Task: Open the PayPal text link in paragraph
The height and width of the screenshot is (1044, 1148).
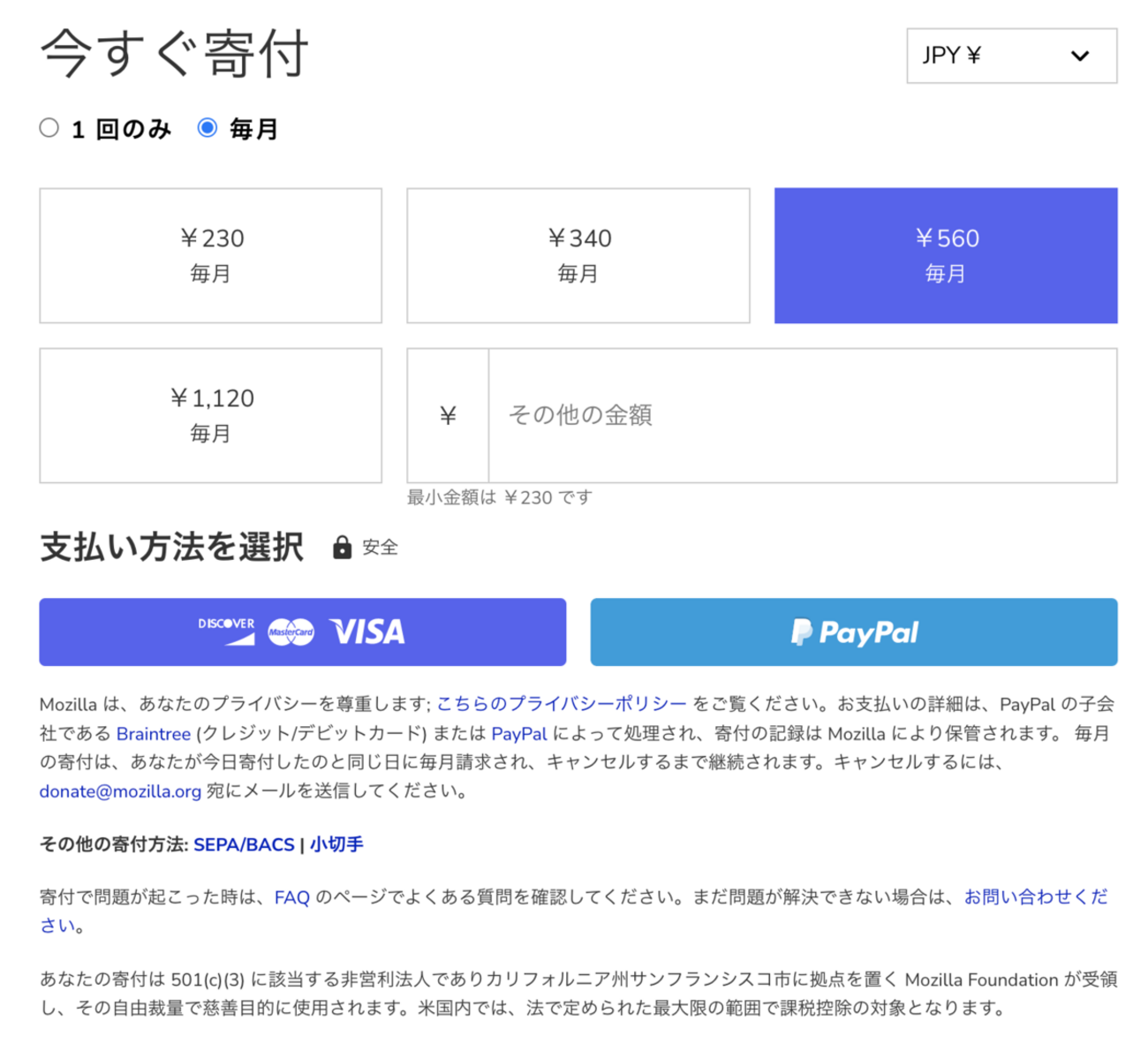Action: (519, 734)
